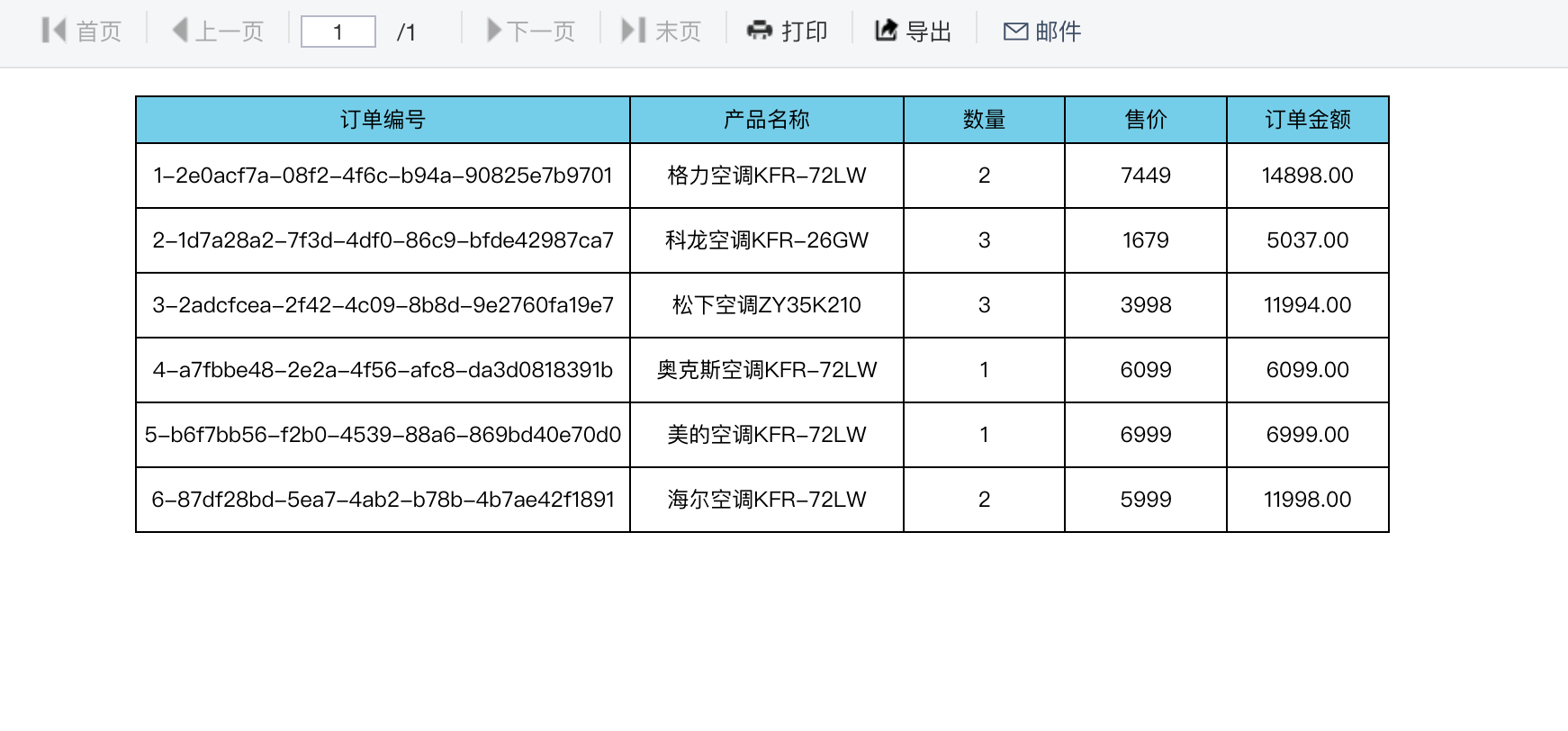Select the 售价 column header
1568x731 pixels.
pos(1146,120)
